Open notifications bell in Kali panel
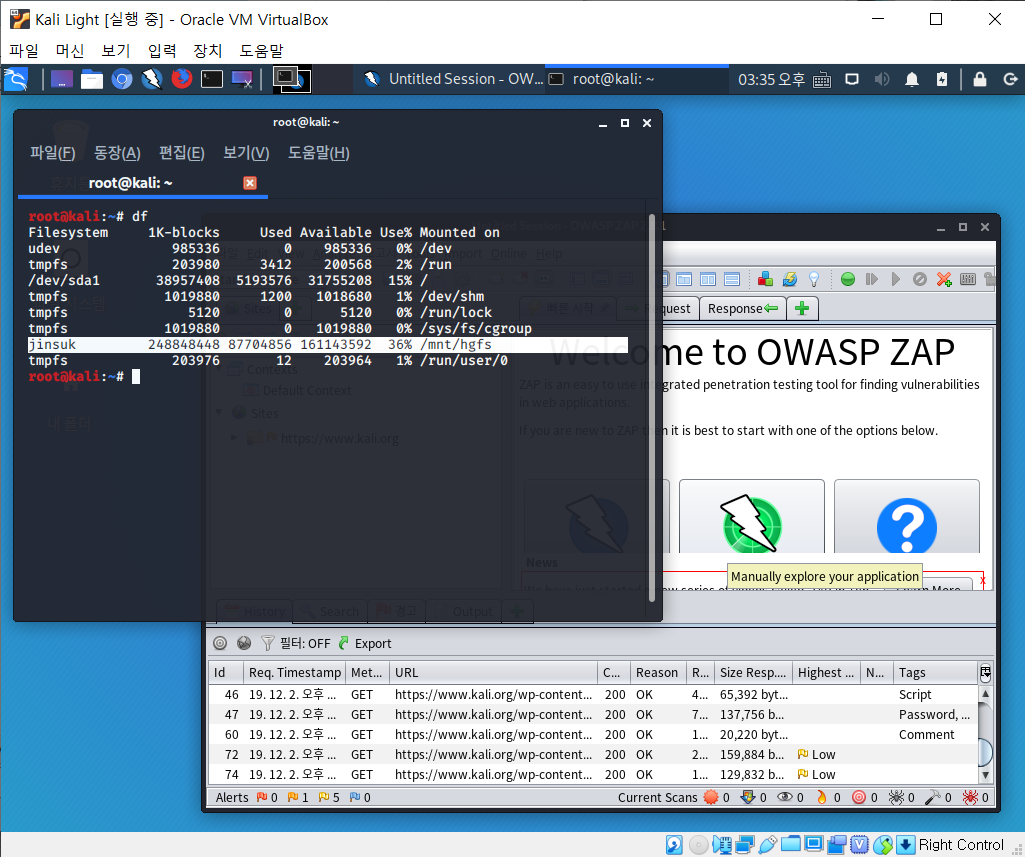This screenshot has height=857, width=1025. tap(912, 80)
